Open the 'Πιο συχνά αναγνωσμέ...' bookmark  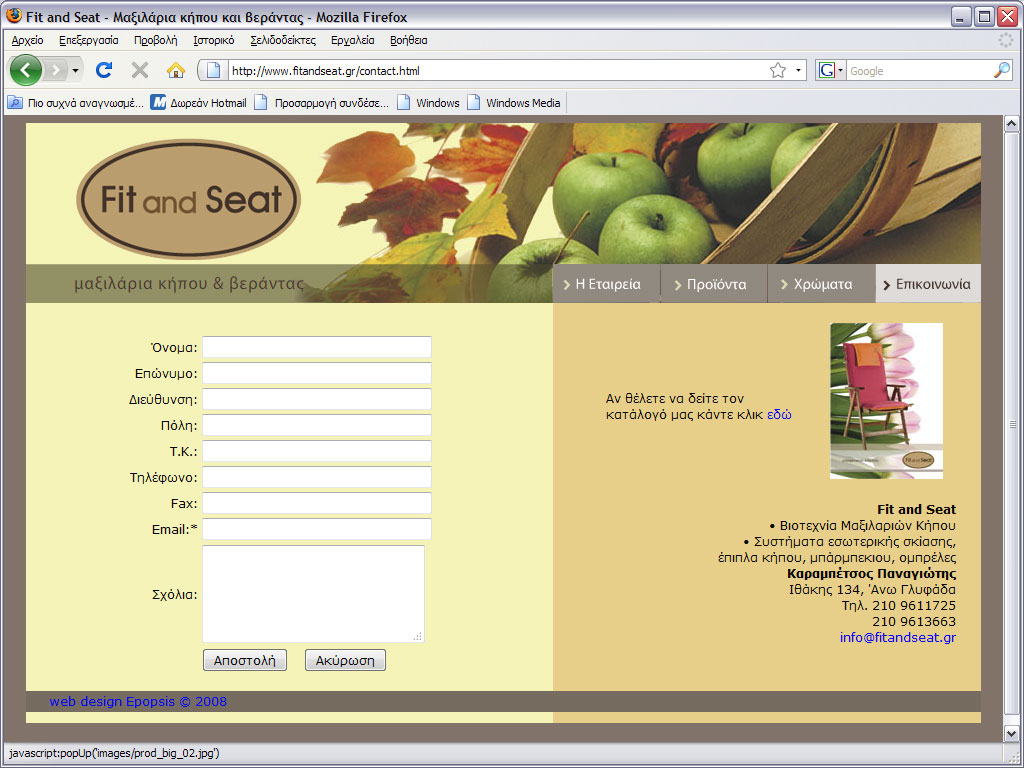[x=75, y=103]
